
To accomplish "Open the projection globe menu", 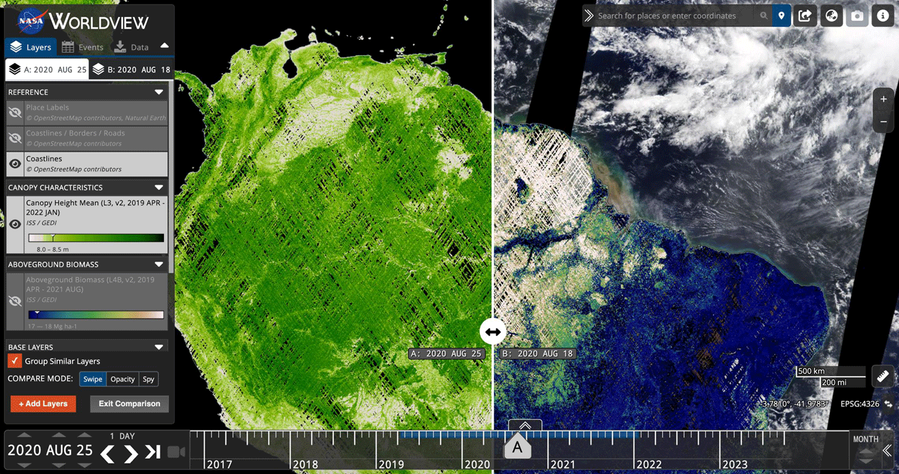I will point(832,16).
